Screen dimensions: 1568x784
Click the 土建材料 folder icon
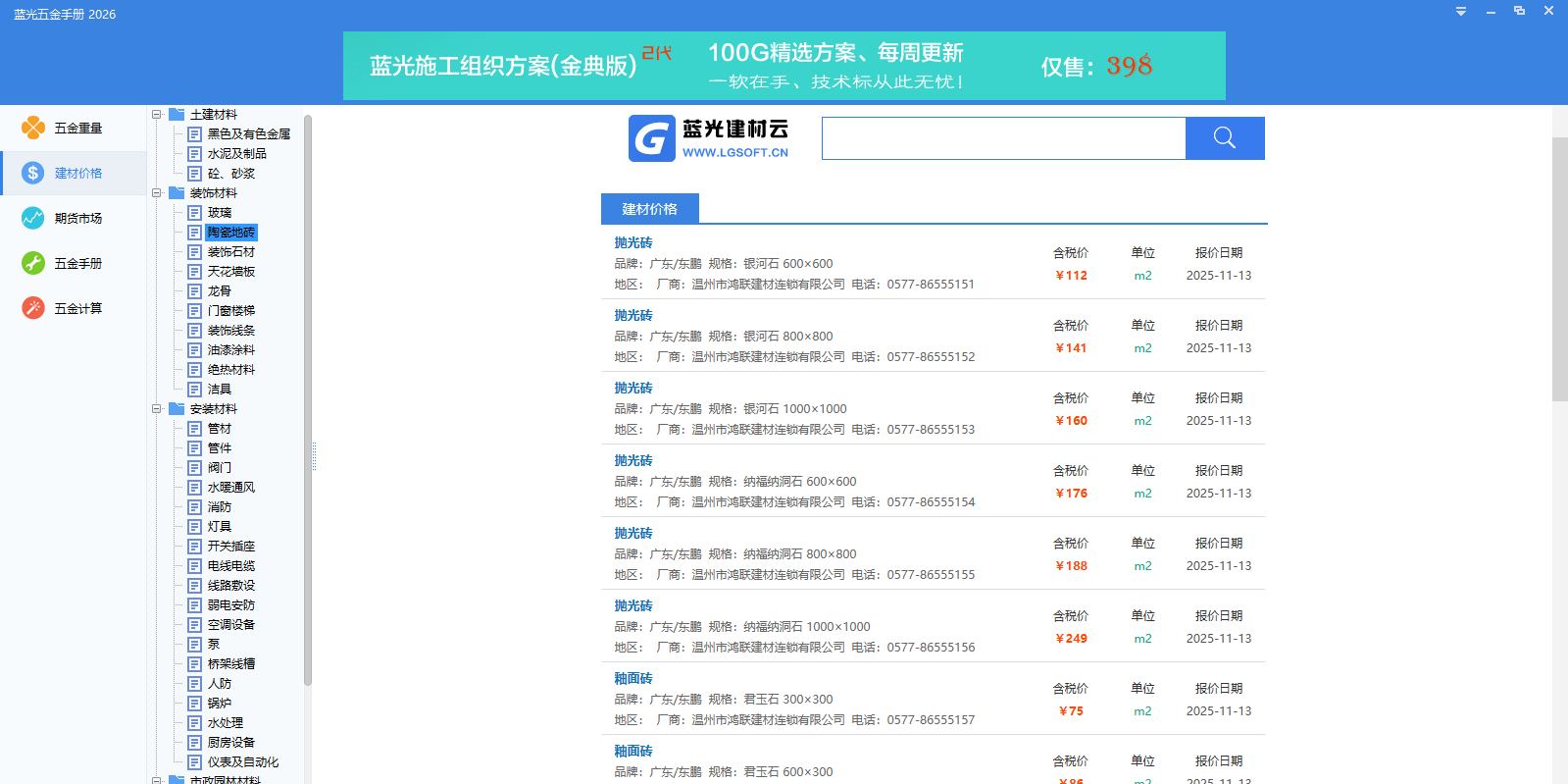pyautogui.click(x=177, y=115)
